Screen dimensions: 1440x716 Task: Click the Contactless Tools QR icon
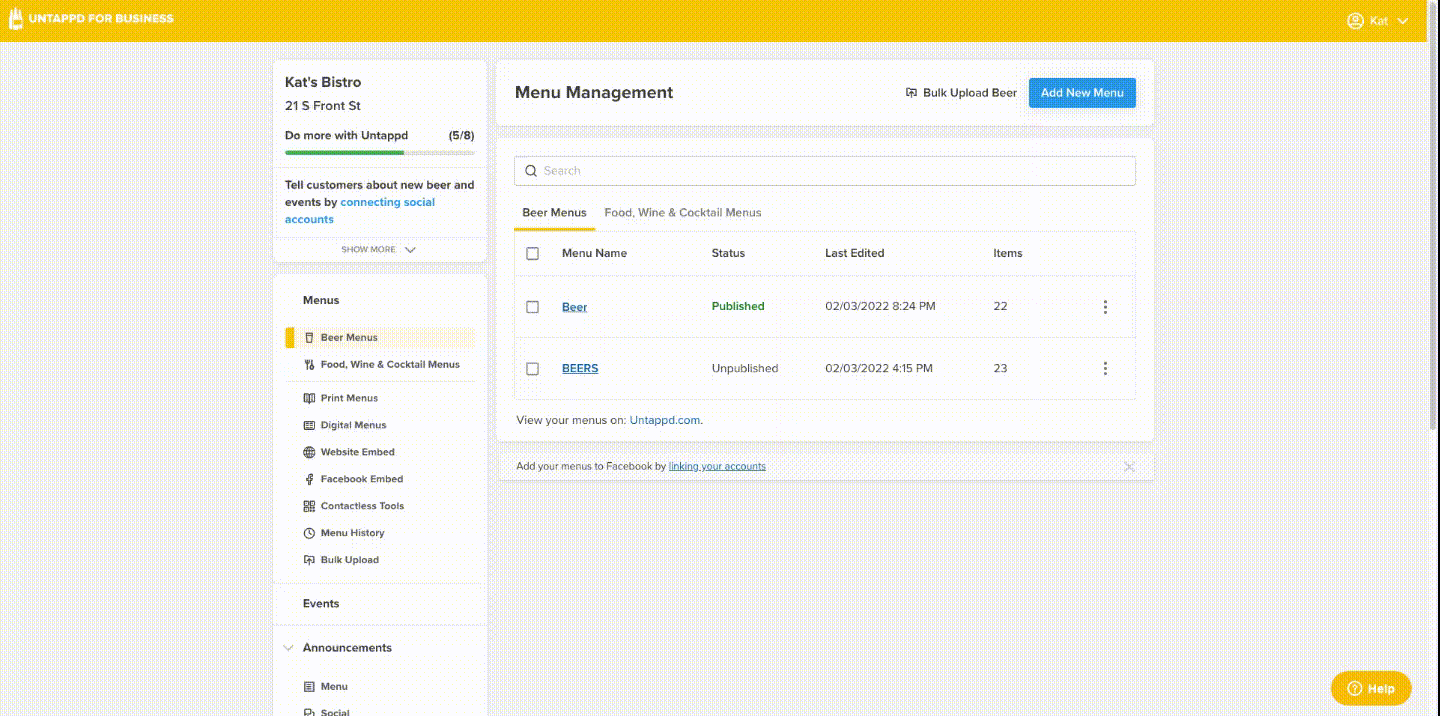[x=310, y=507]
